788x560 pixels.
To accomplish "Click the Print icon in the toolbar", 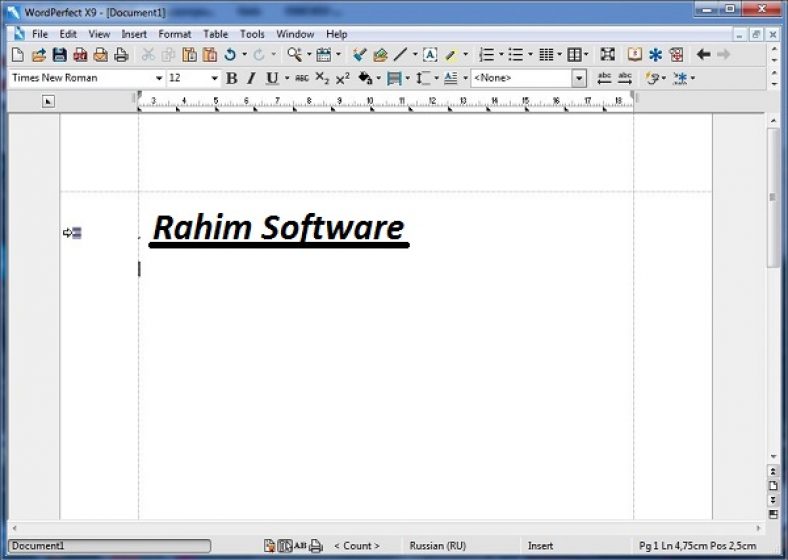I will point(121,54).
